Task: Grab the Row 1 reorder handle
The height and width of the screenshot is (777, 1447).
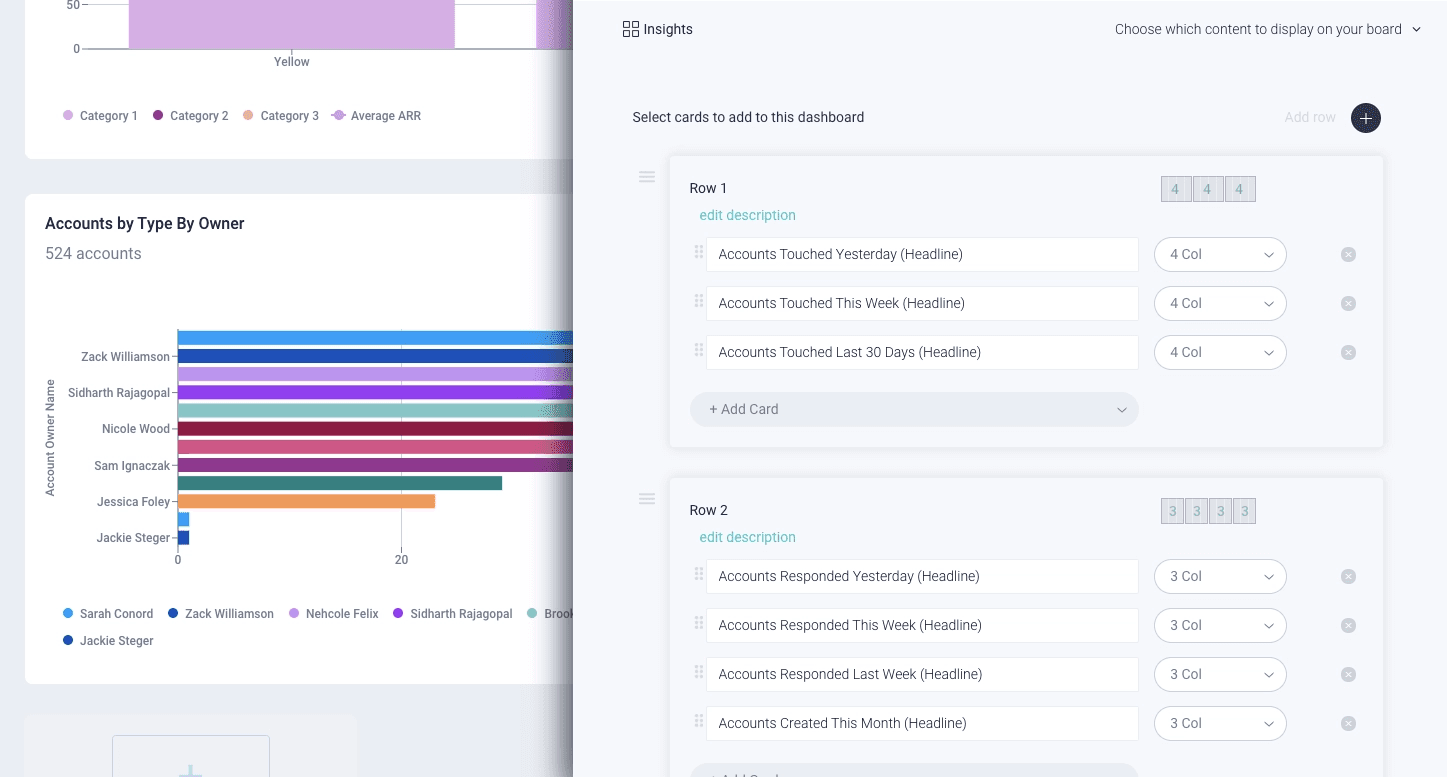Action: tap(647, 177)
